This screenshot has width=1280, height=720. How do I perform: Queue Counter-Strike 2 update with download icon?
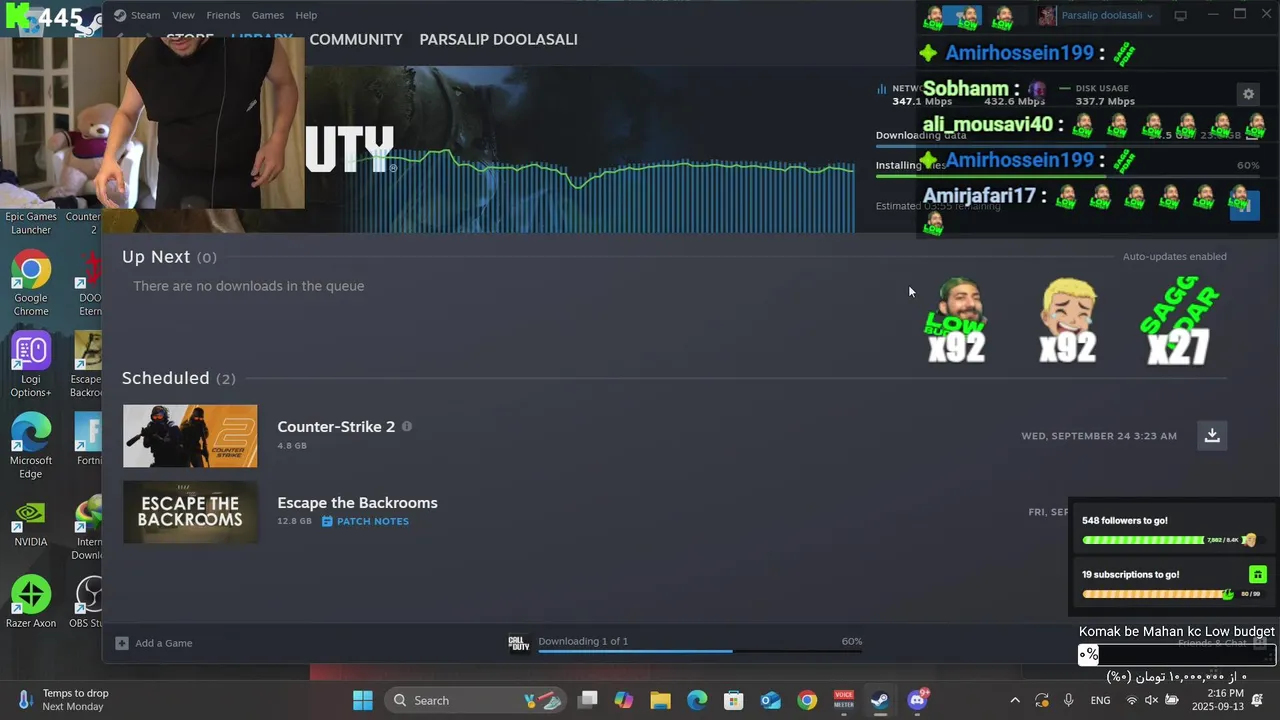click(1212, 435)
